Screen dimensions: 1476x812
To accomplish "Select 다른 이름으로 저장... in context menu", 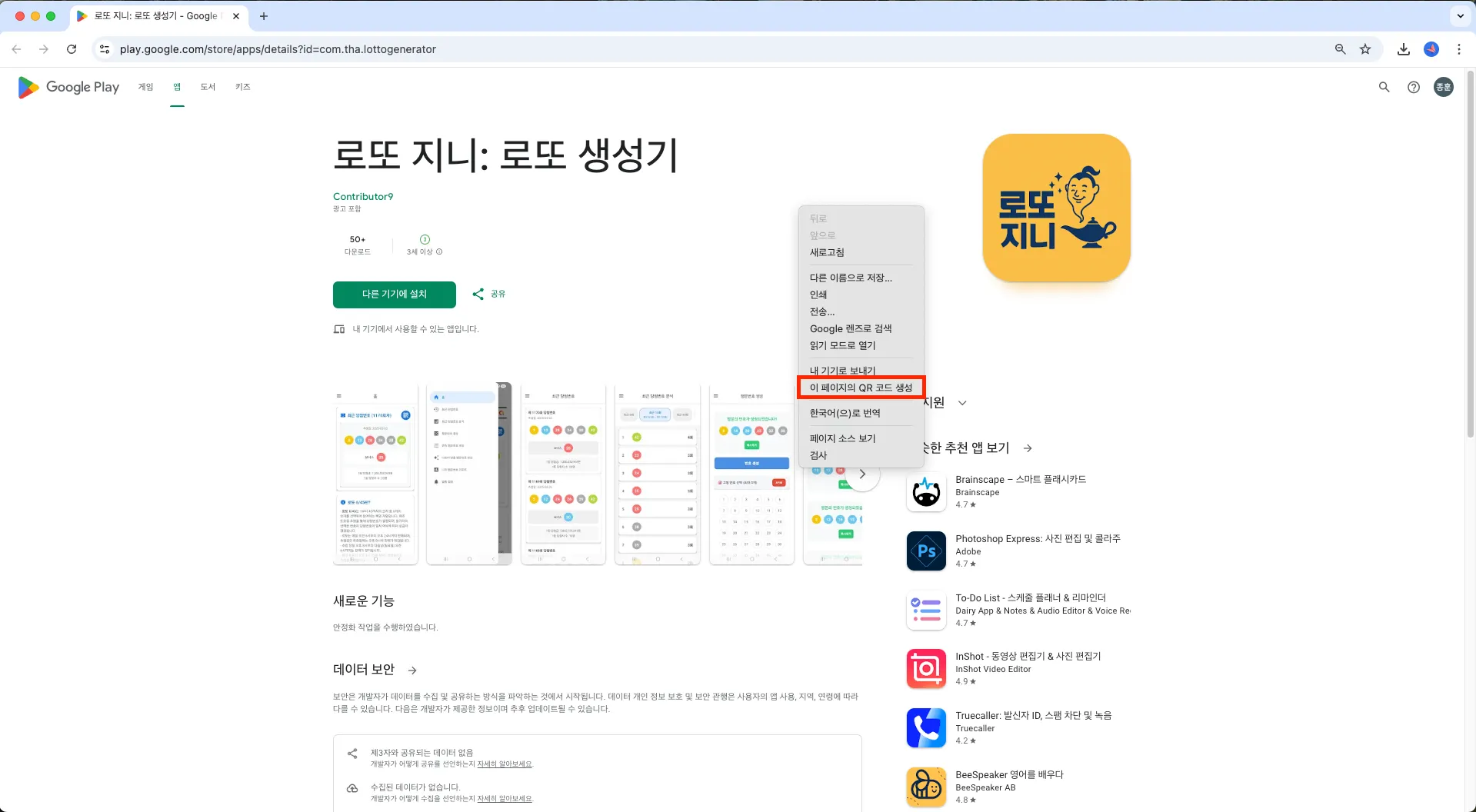I will [x=861, y=278].
